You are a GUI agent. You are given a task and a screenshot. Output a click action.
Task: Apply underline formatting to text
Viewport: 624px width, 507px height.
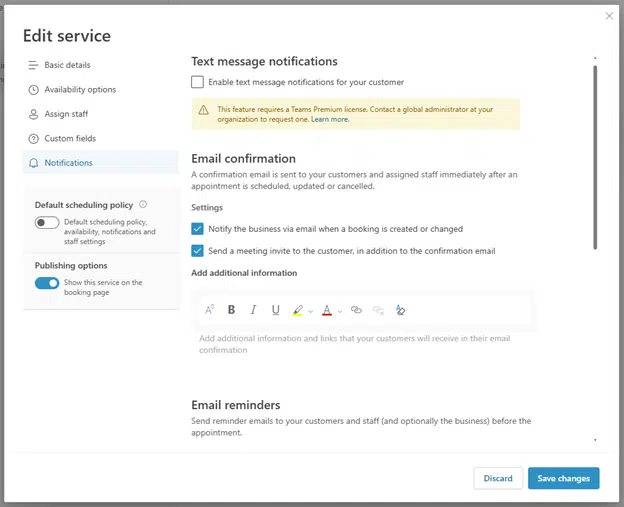coord(275,310)
